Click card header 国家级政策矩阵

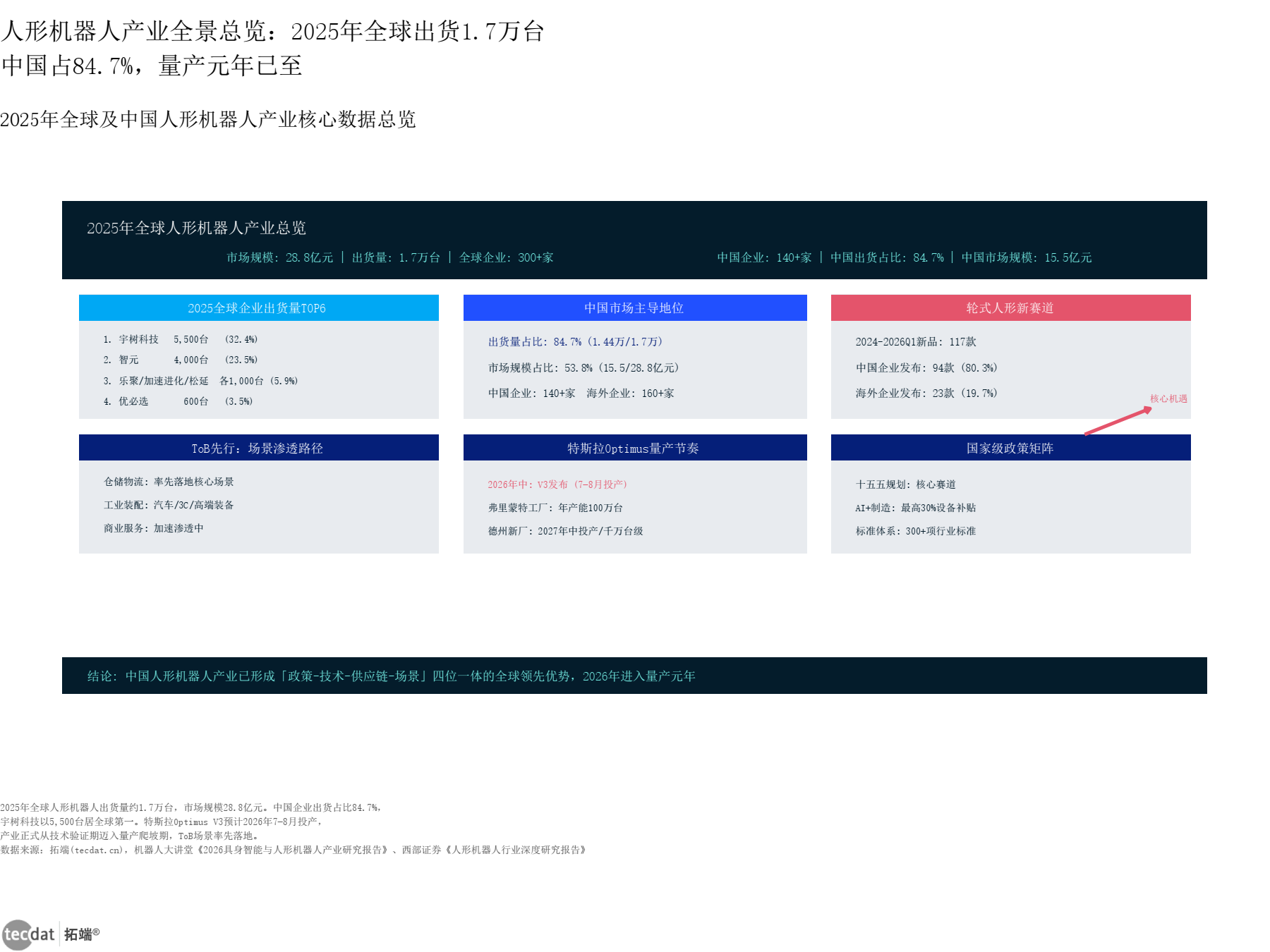pos(1010,448)
